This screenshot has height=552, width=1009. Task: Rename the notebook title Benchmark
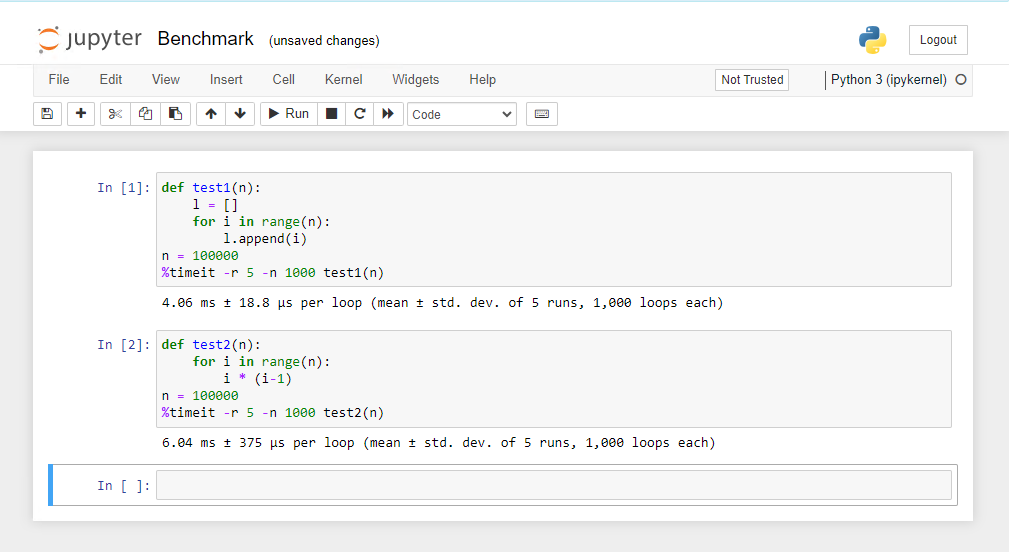click(x=205, y=40)
